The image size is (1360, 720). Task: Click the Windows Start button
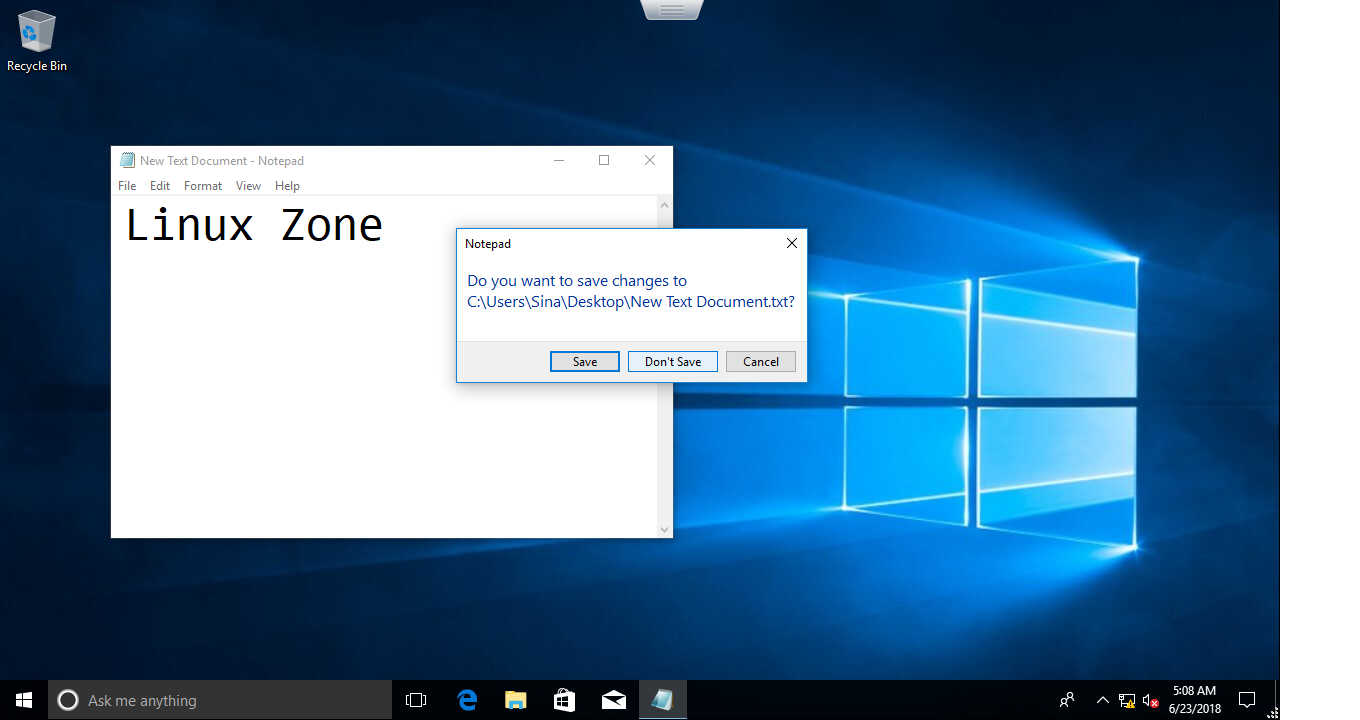pyautogui.click(x=24, y=700)
